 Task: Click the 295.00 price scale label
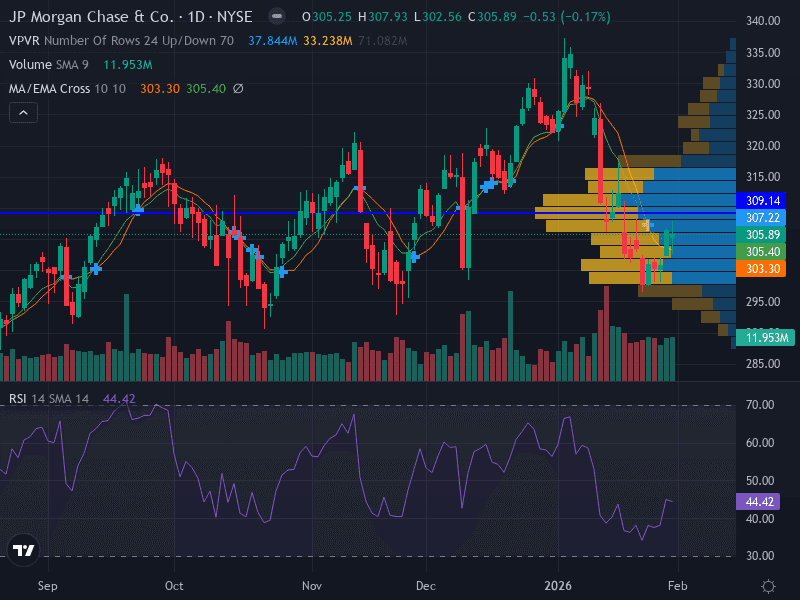(x=763, y=302)
